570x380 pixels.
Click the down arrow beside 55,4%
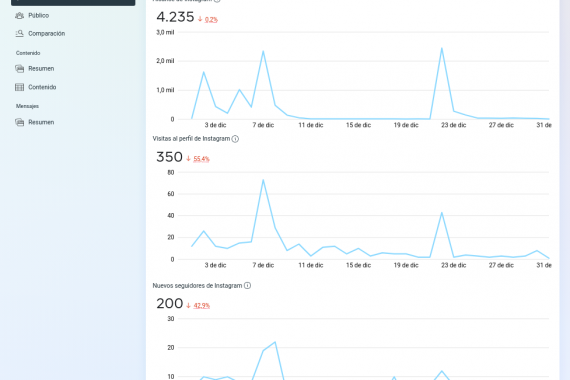188,159
